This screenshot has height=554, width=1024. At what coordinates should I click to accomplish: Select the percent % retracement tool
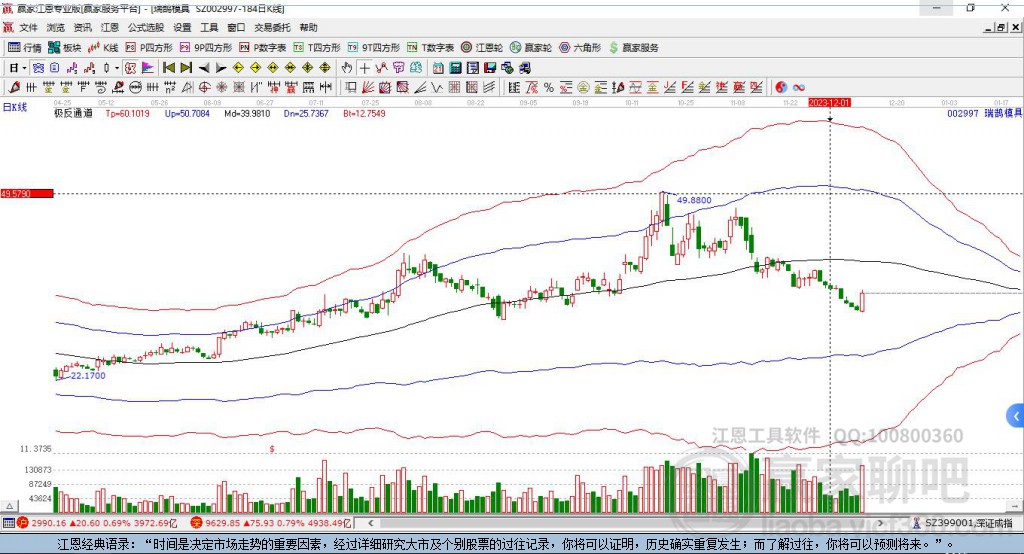(549, 88)
